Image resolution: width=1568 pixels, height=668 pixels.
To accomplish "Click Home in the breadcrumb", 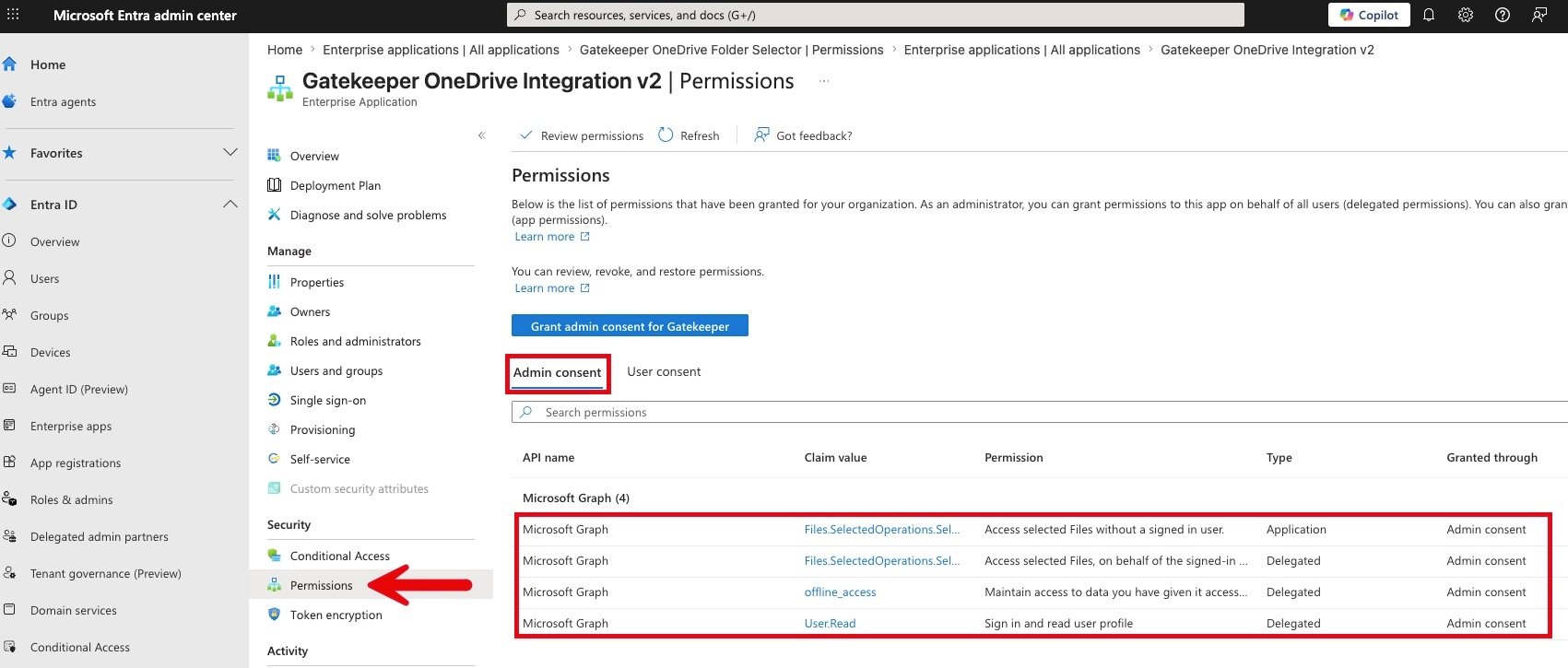I will tap(285, 50).
